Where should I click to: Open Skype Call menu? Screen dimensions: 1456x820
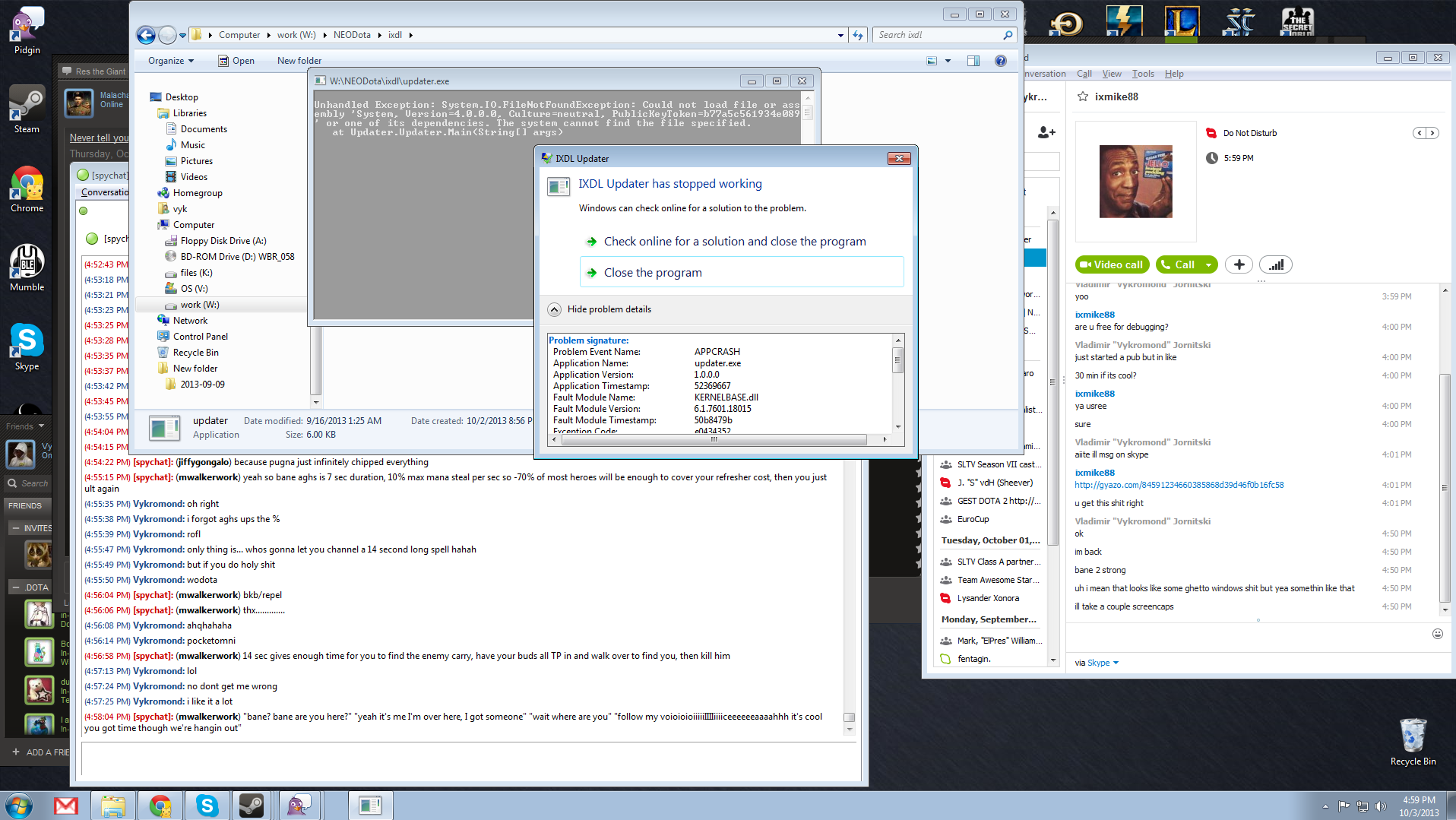1084,74
